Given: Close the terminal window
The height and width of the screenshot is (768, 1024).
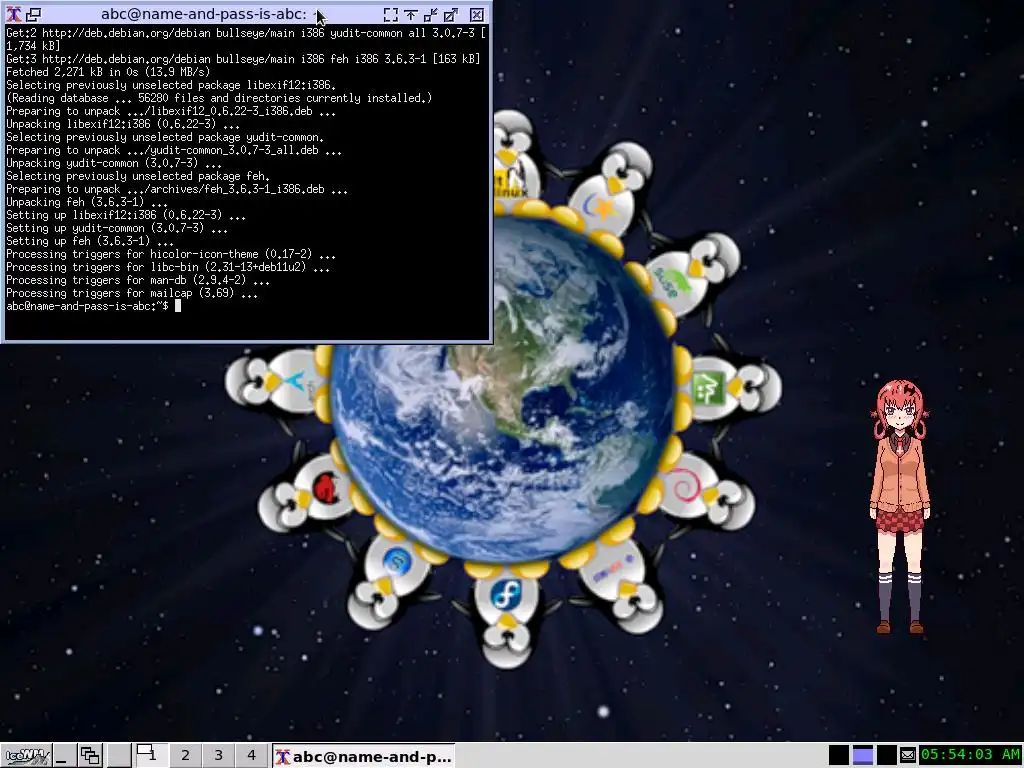Looking at the screenshot, I should (x=477, y=14).
